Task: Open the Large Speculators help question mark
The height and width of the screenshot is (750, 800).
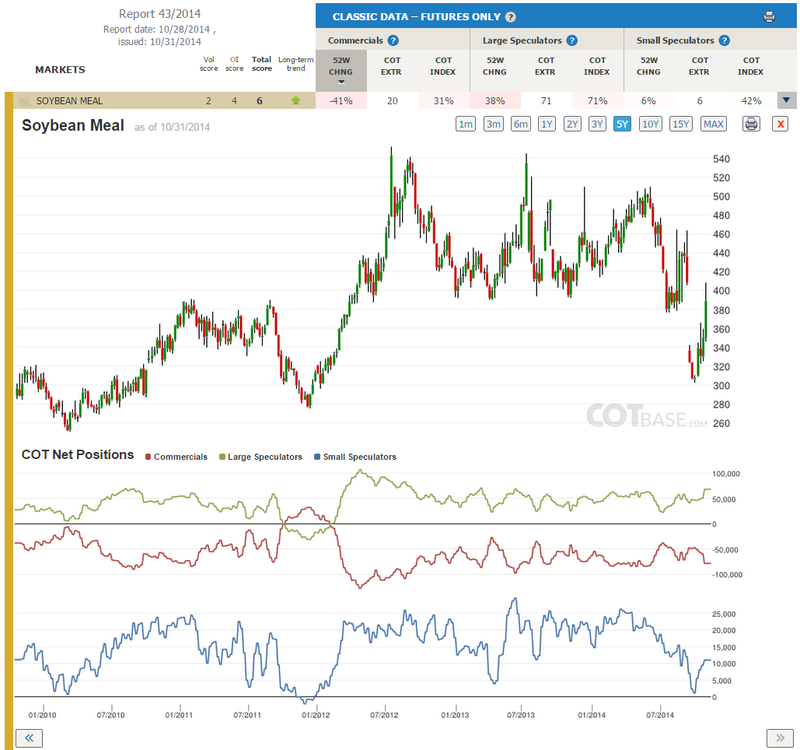Action: pyautogui.click(x=572, y=40)
